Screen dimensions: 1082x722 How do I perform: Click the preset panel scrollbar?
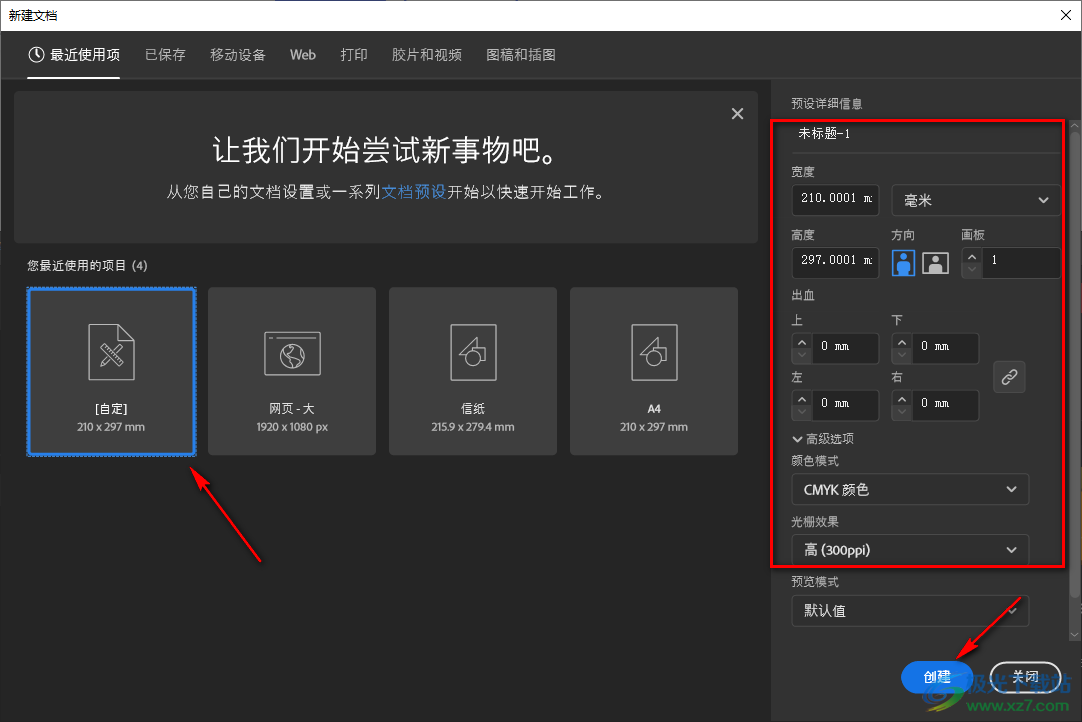(1075, 366)
